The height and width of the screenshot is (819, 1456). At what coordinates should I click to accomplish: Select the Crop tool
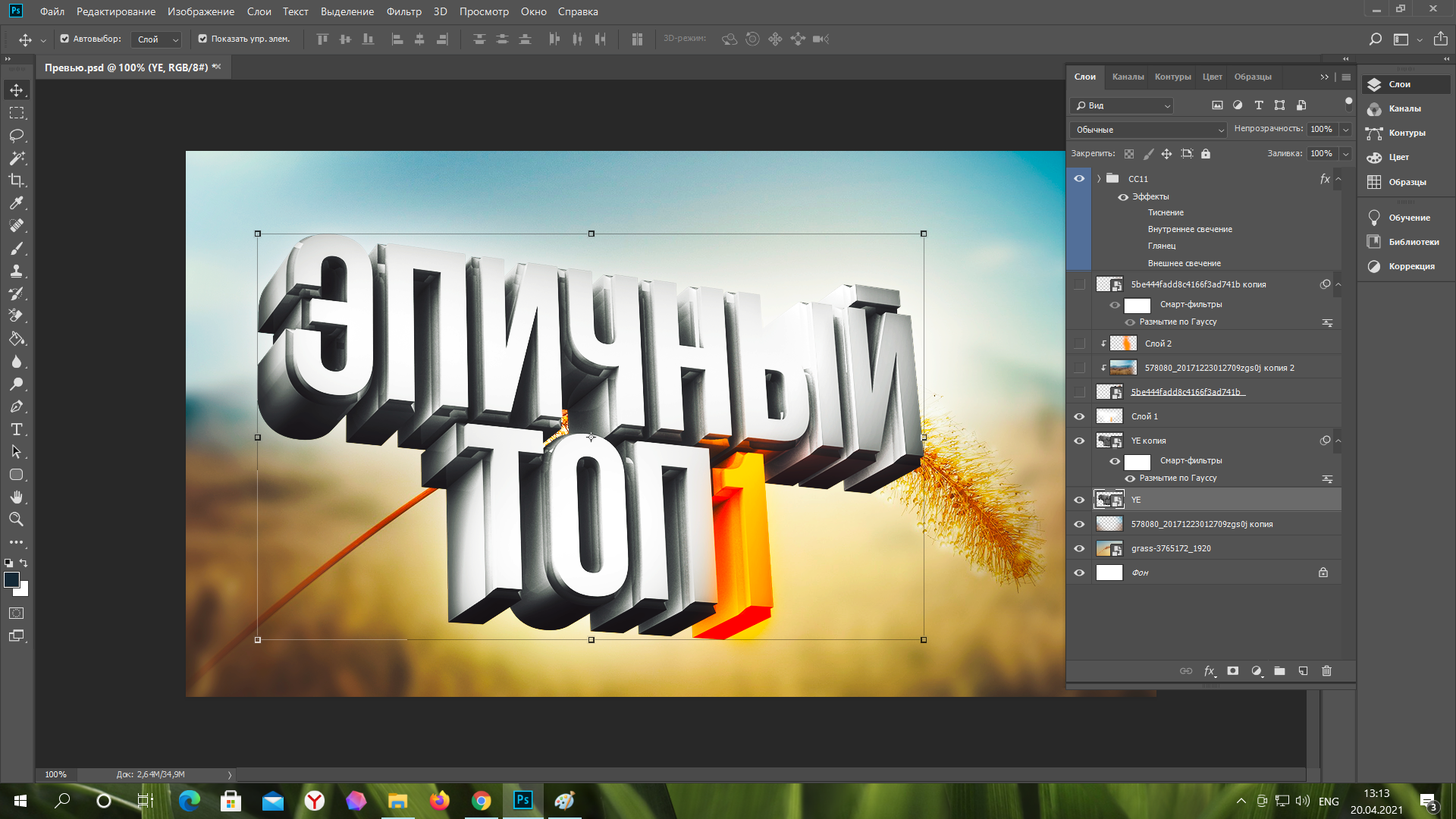(x=16, y=180)
